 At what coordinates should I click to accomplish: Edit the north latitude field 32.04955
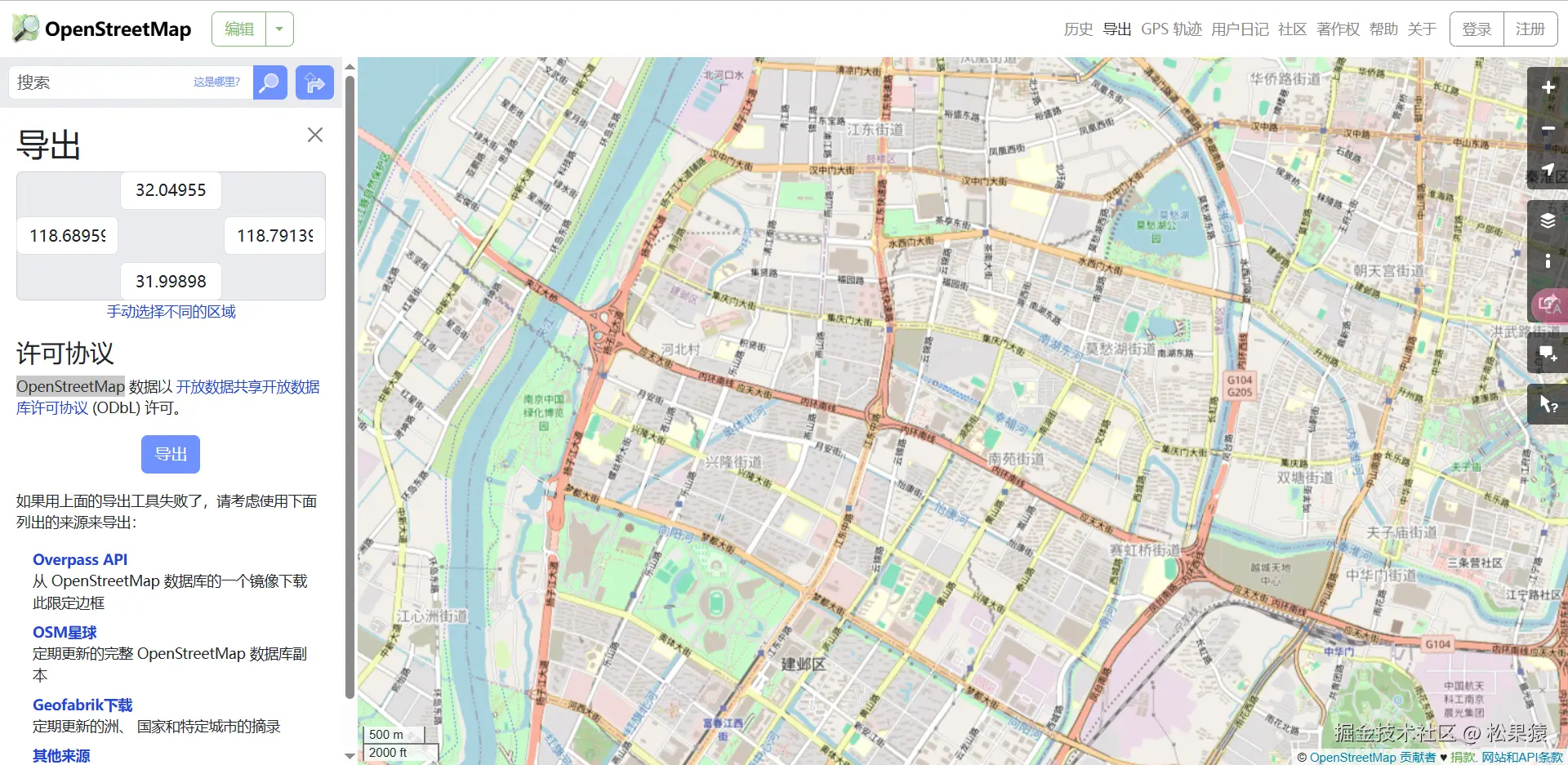click(x=171, y=190)
